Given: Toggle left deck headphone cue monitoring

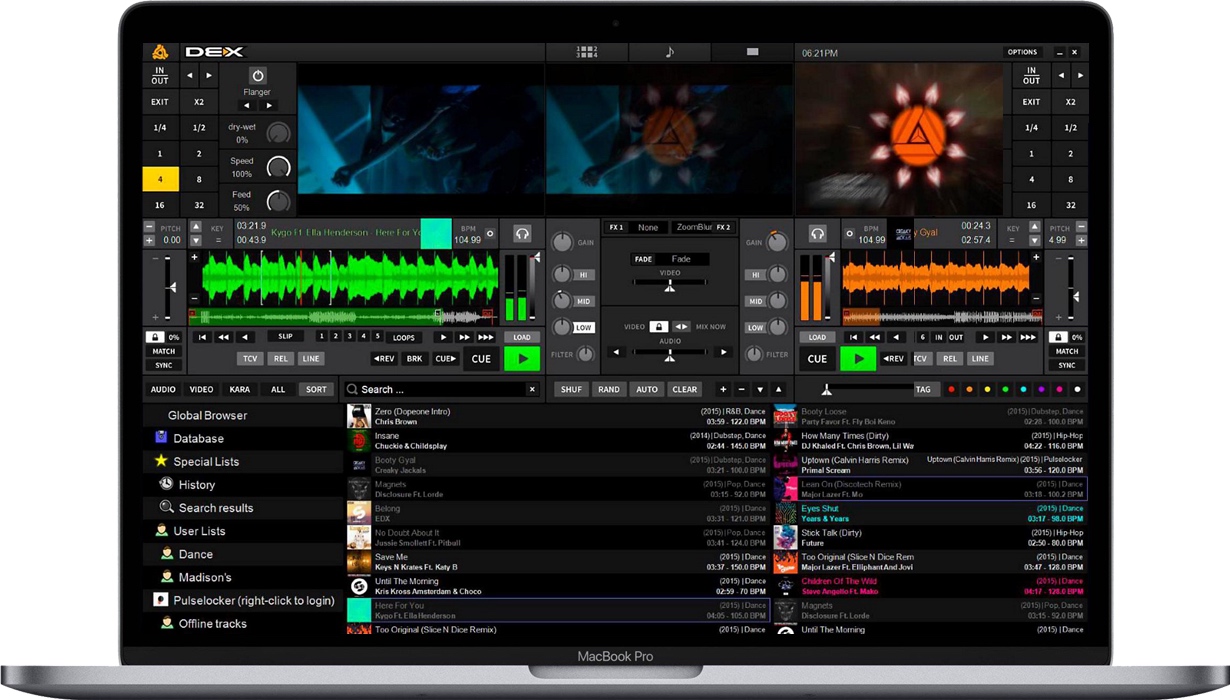Looking at the screenshot, I should (x=522, y=234).
